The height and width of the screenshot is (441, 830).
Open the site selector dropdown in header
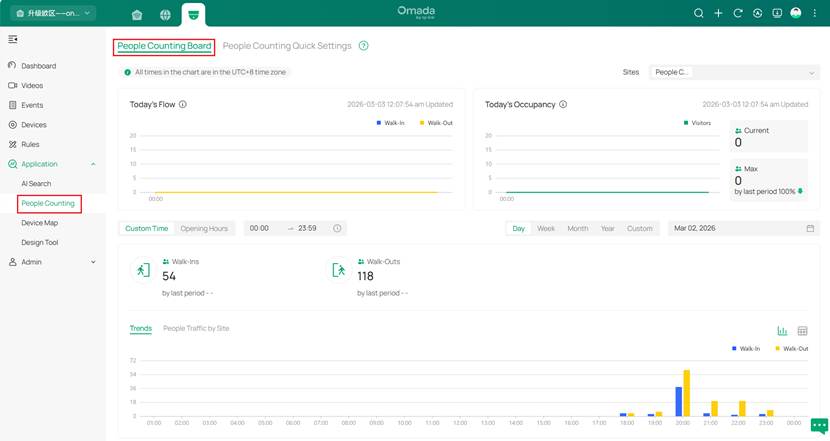[x=60, y=13]
